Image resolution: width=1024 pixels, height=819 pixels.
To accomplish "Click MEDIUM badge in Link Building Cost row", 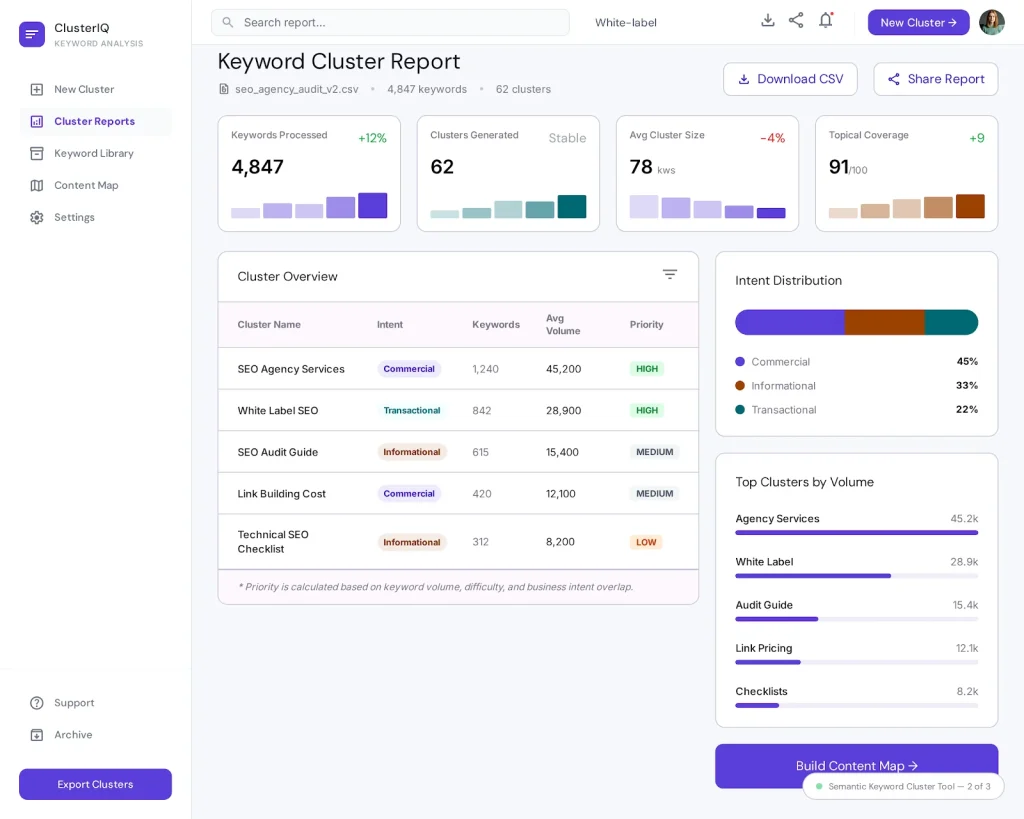I will (x=654, y=494).
